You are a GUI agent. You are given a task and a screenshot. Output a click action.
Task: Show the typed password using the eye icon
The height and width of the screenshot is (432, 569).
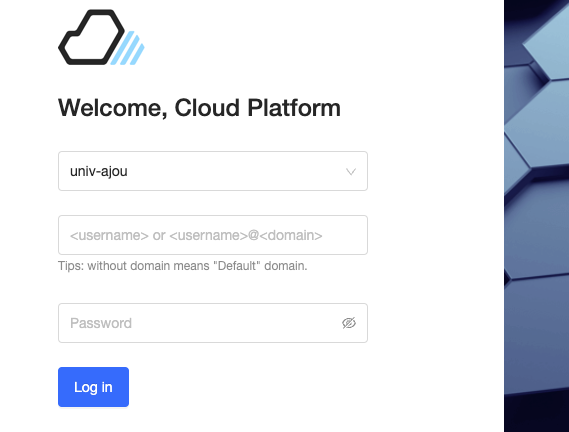pyautogui.click(x=349, y=323)
